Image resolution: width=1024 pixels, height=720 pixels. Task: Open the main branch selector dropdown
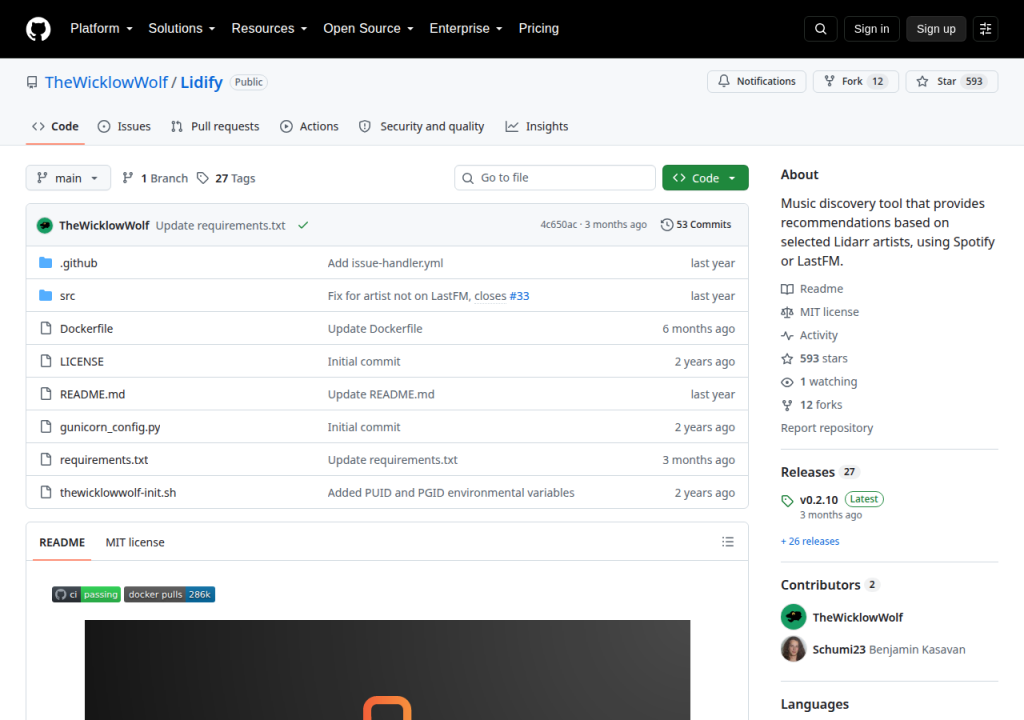(68, 178)
